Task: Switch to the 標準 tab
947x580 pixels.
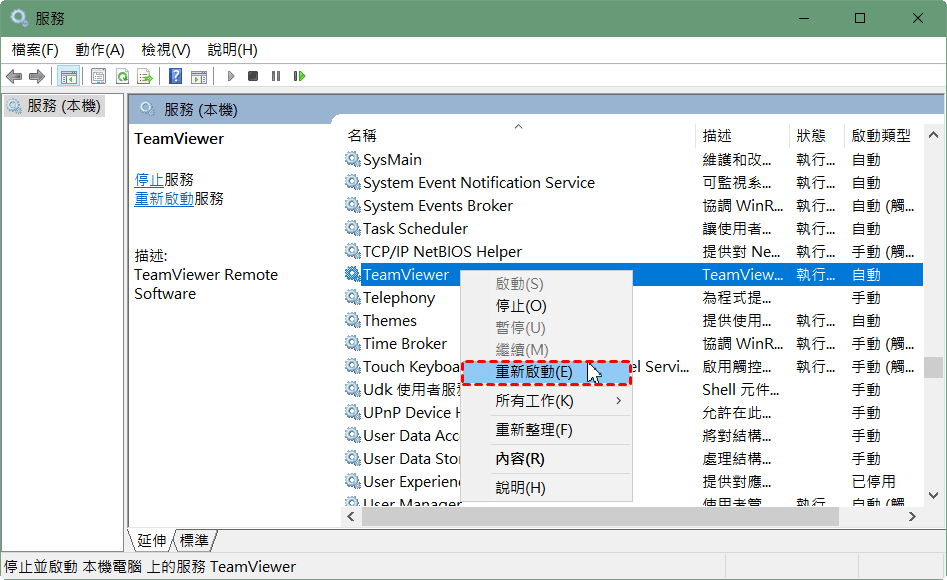Action: tap(194, 540)
